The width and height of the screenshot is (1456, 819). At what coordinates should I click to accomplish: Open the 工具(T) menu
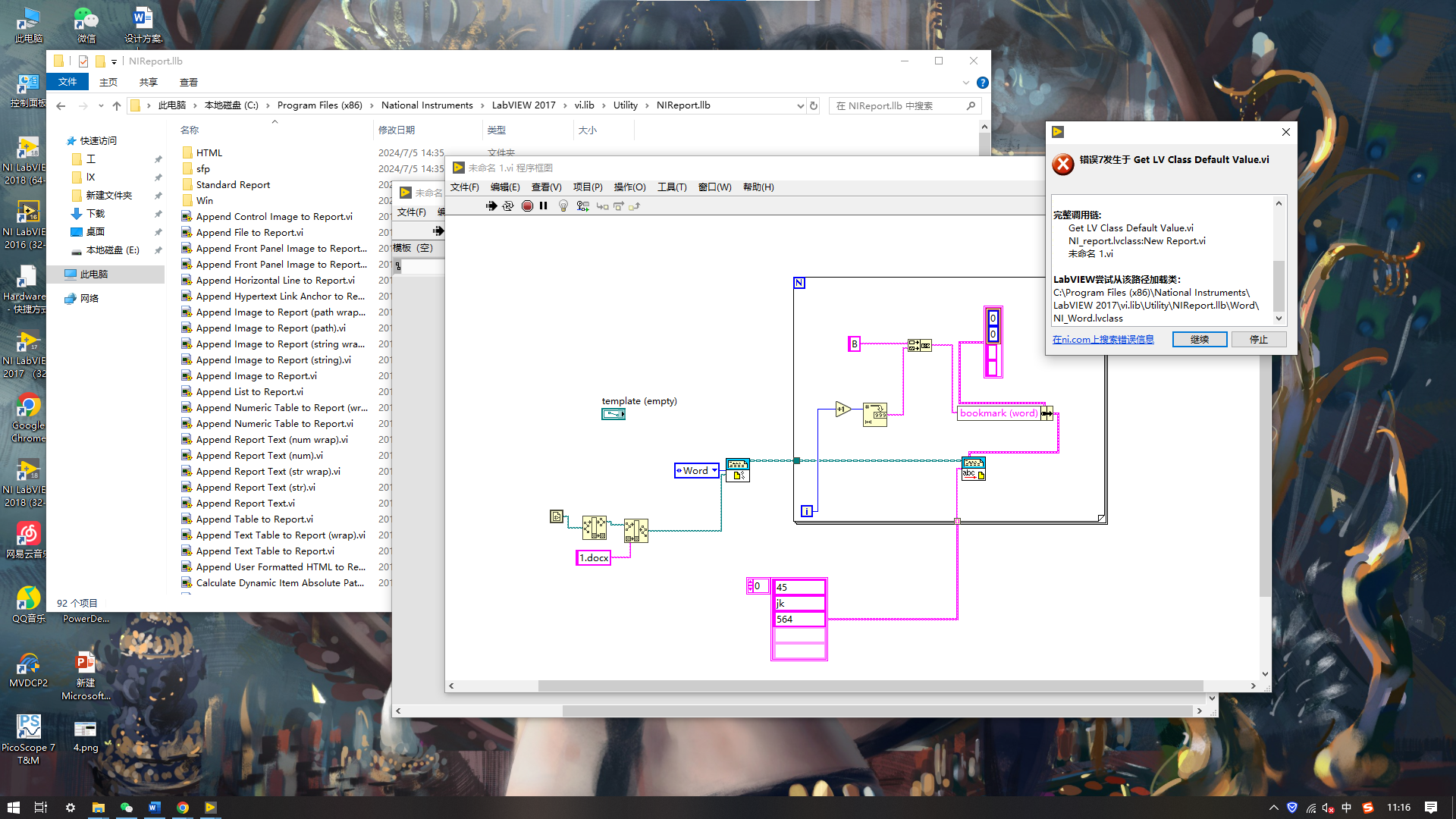[x=671, y=187]
